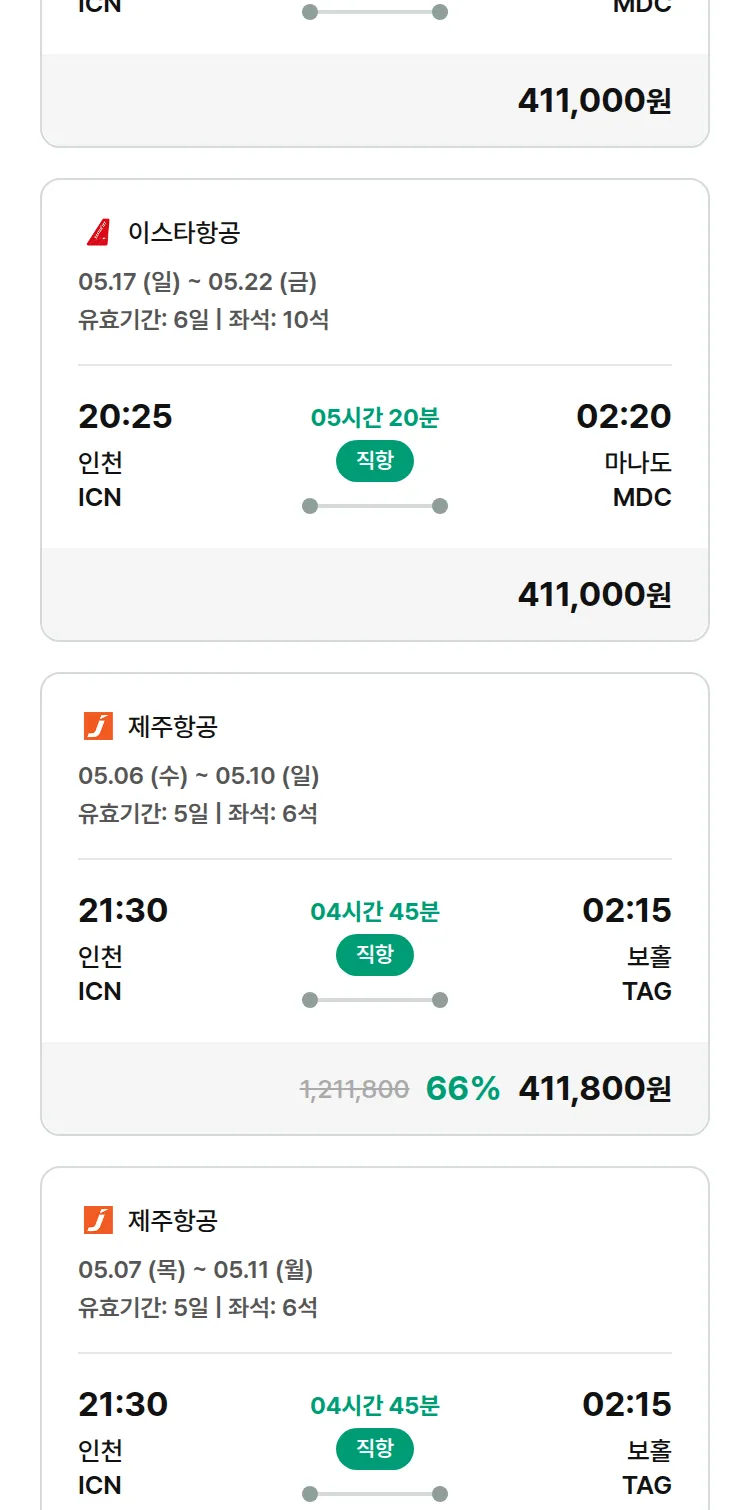
Task: Click the 05.06 (수) ~ 05.10 (일) date range
Action: pos(198,776)
